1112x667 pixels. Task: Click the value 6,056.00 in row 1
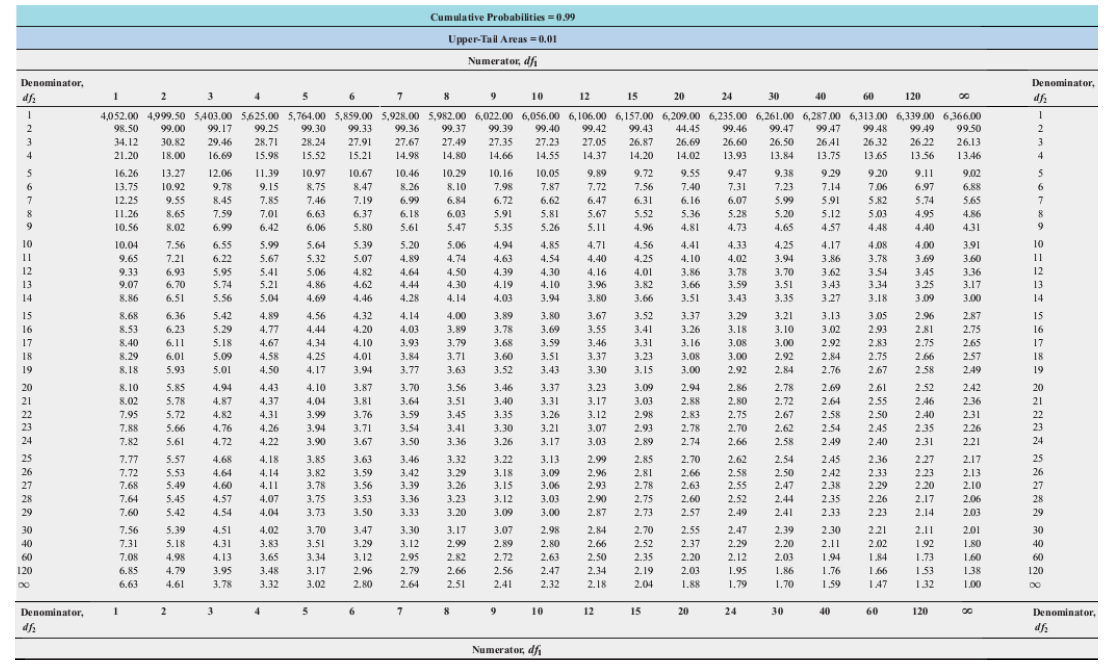pyautogui.click(x=540, y=116)
